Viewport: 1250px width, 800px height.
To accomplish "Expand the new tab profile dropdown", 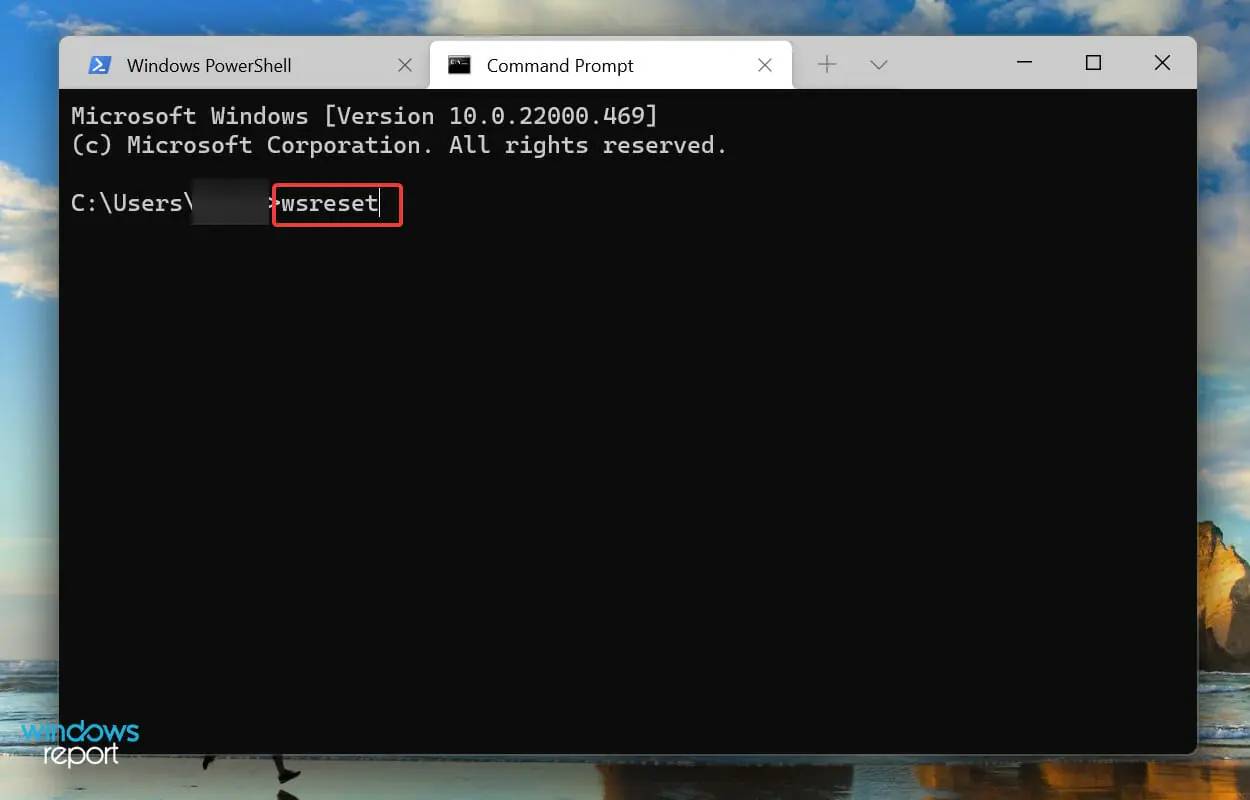I will click(879, 65).
